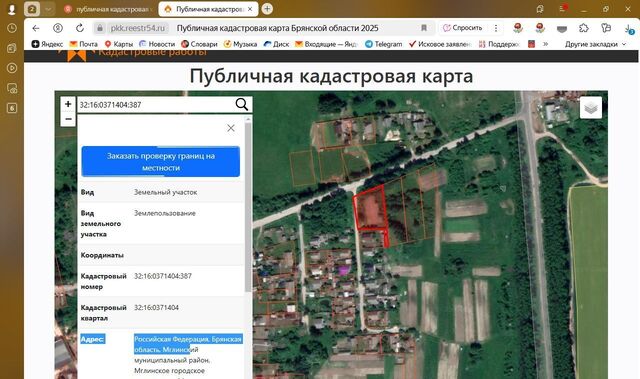Open the extensions puzzle icon
640x379 pixels.
(x=584, y=28)
